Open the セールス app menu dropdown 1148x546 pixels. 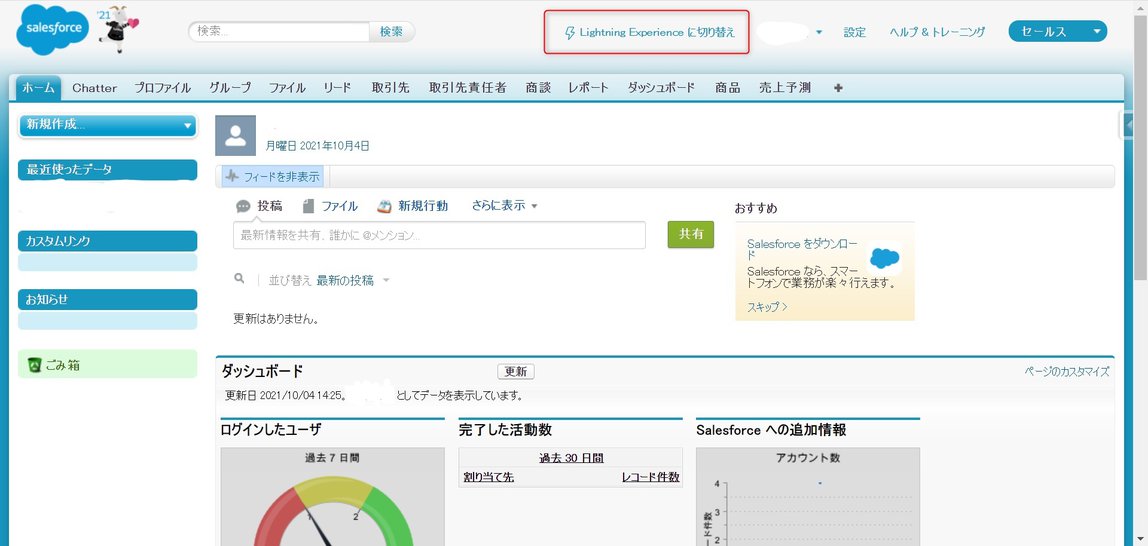1057,31
